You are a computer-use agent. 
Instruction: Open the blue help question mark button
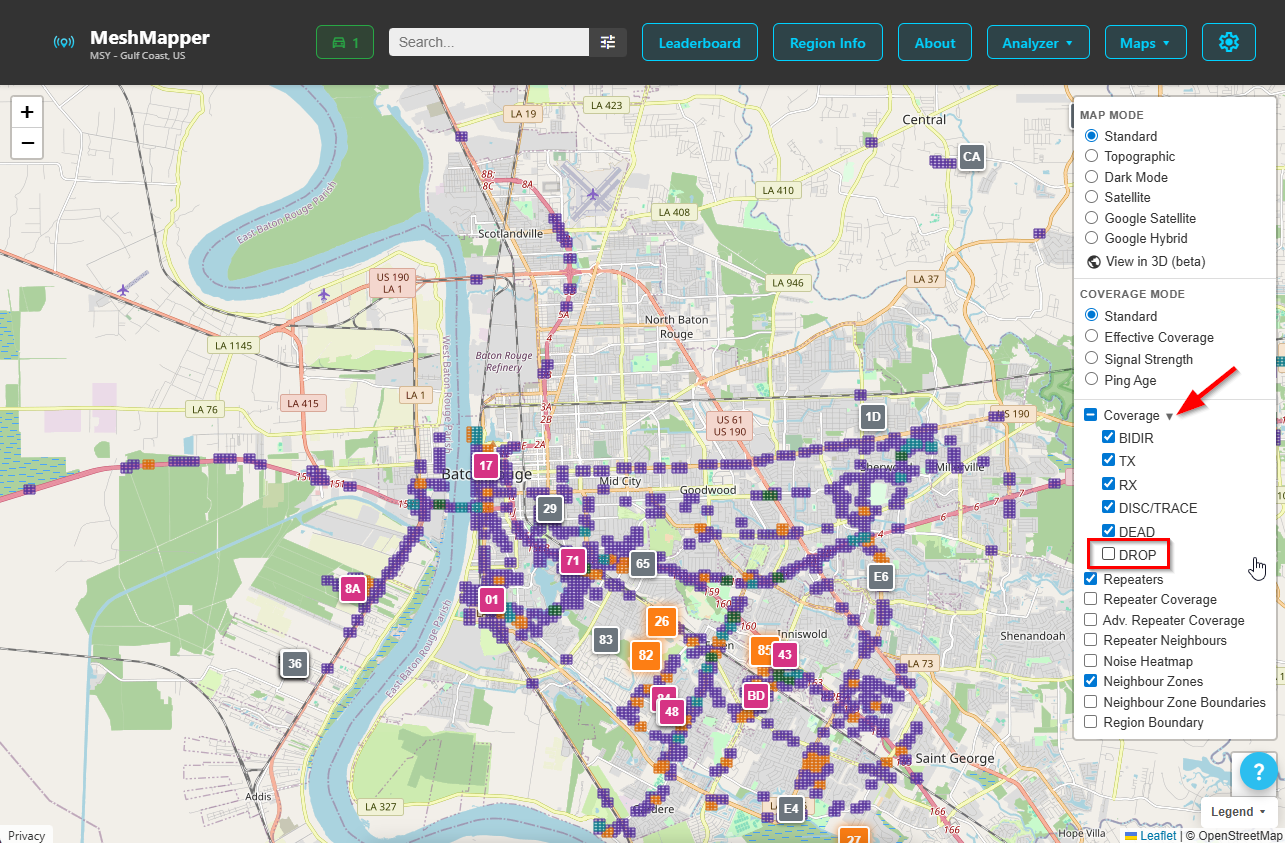pyautogui.click(x=1257, y=771)
